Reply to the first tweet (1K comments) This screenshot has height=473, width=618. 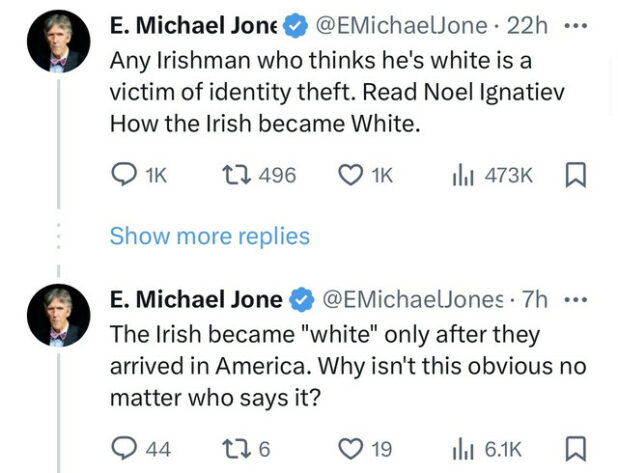coord(122,175)
